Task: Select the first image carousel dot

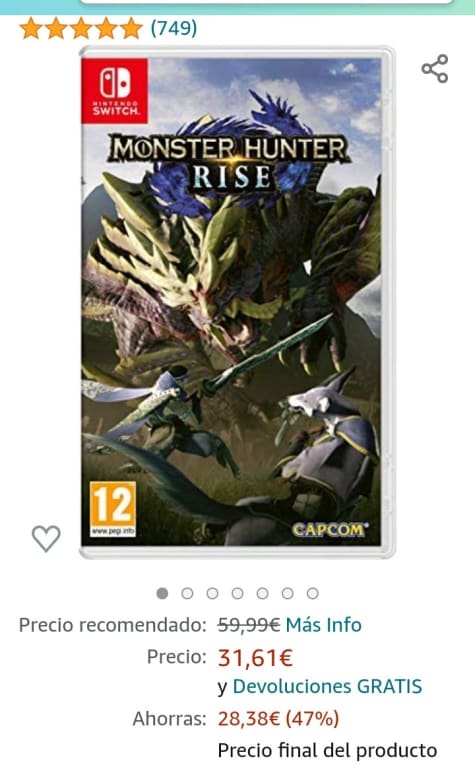Action: coord(162,593)
